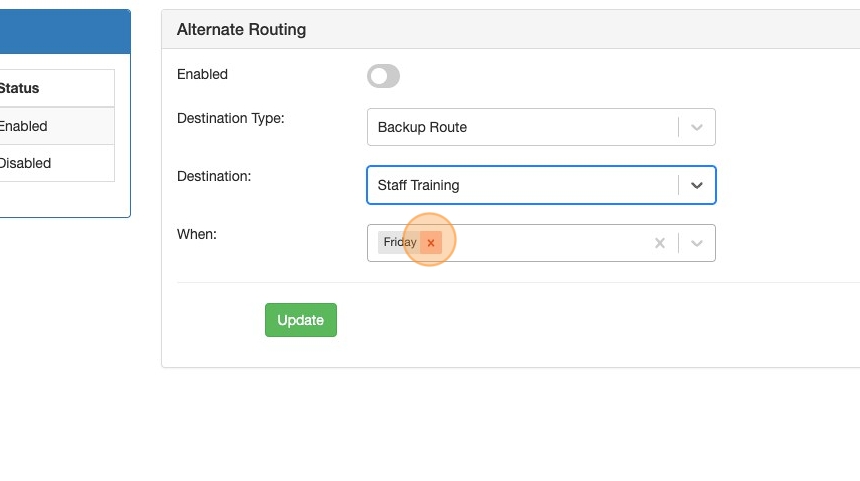
Task: Open the Staff Training destination dropdown
Action: [x=520, y=185]
